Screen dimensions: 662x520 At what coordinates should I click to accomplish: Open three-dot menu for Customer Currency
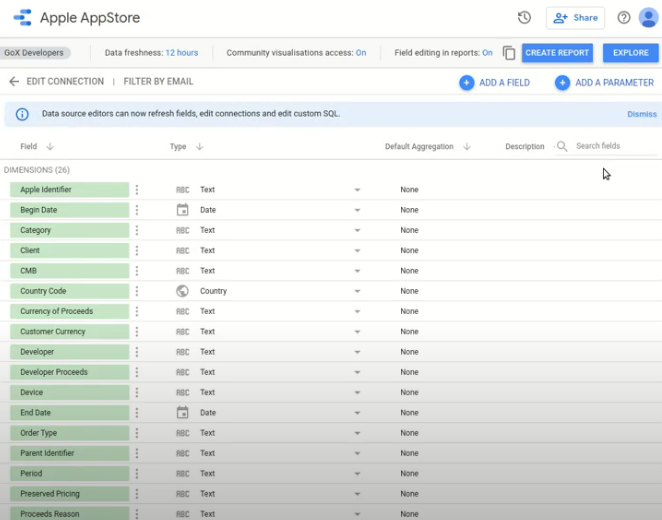[137, 331]
